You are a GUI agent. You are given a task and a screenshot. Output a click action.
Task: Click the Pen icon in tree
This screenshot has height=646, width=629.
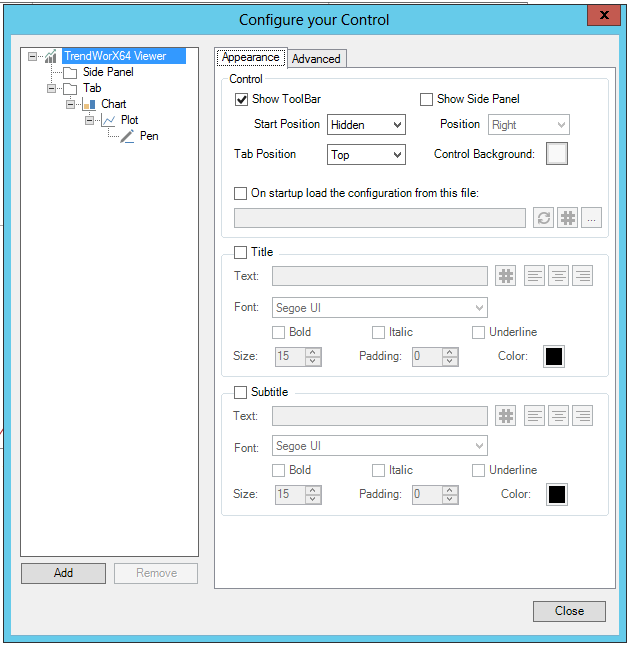click(127, 136)
